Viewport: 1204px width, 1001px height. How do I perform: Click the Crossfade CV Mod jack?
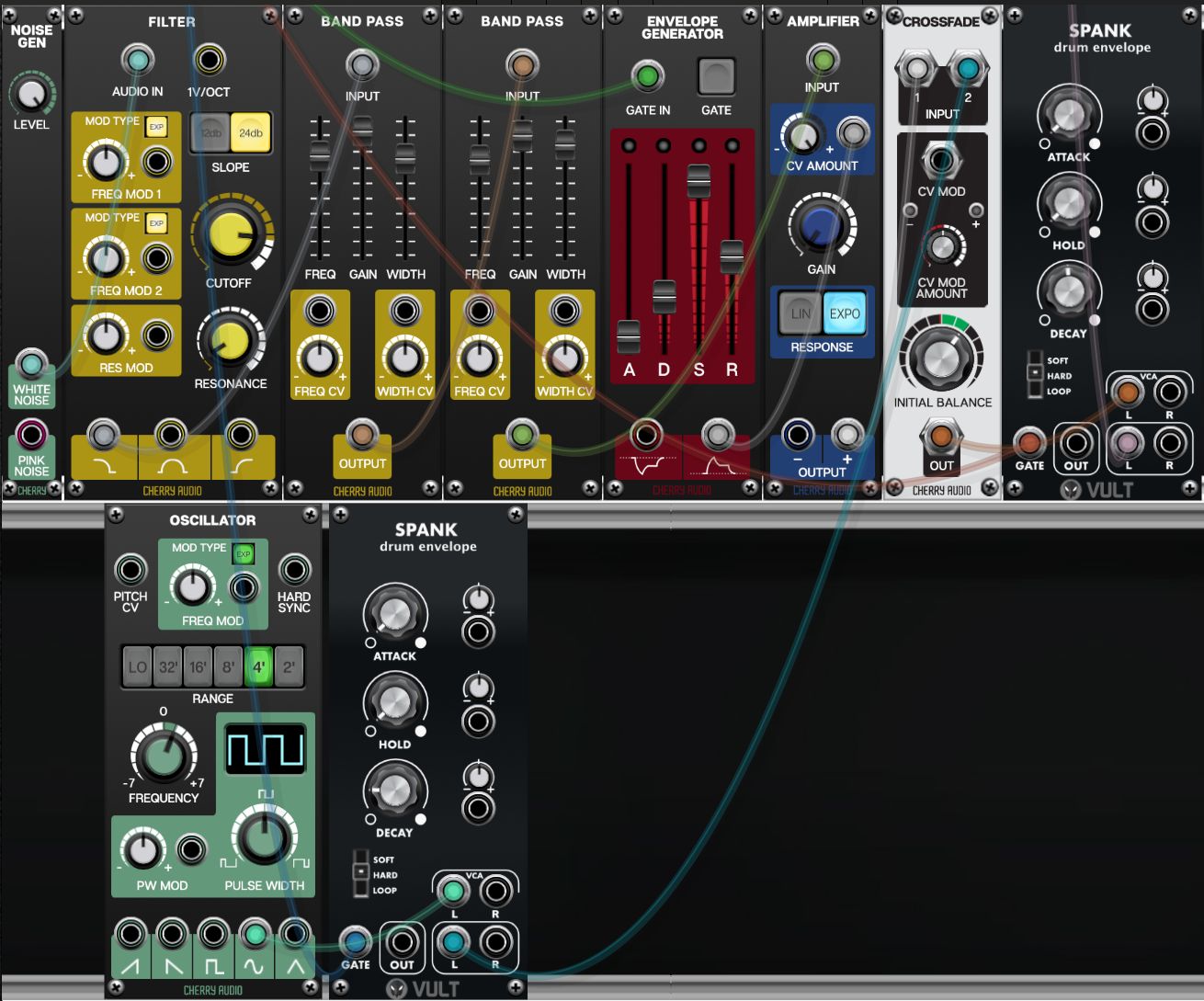coord(941,161)
